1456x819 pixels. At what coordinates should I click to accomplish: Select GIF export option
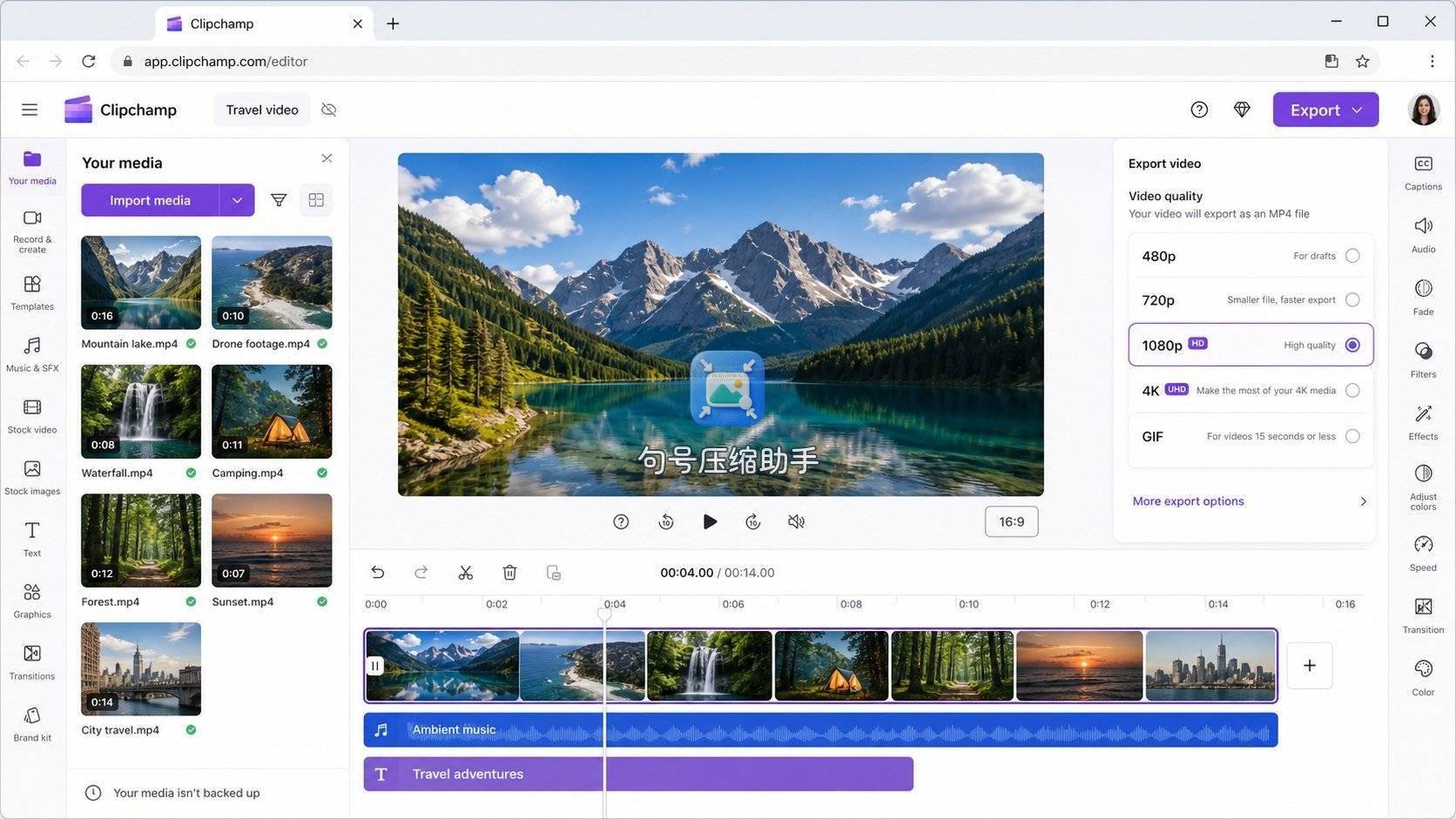1250,436
